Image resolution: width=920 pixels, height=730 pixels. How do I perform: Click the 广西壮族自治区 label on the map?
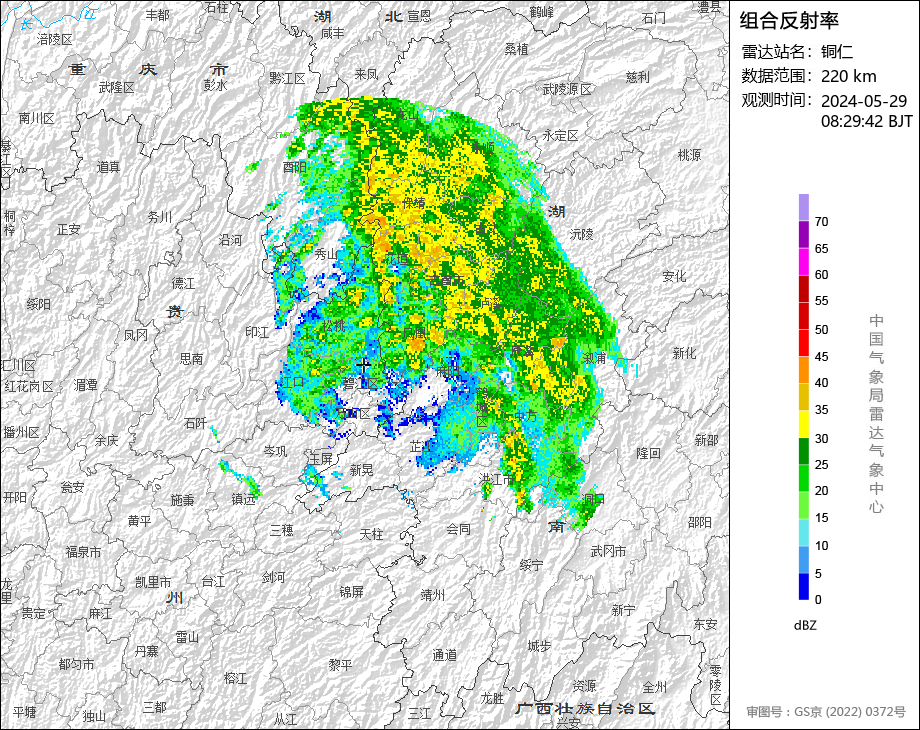585,708
